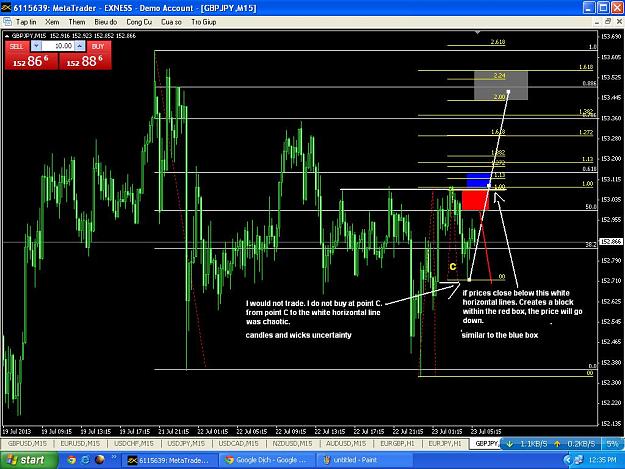Select the active GBPJPY chart tab
This screenshot has width=625, height=469.
(486, 443)
